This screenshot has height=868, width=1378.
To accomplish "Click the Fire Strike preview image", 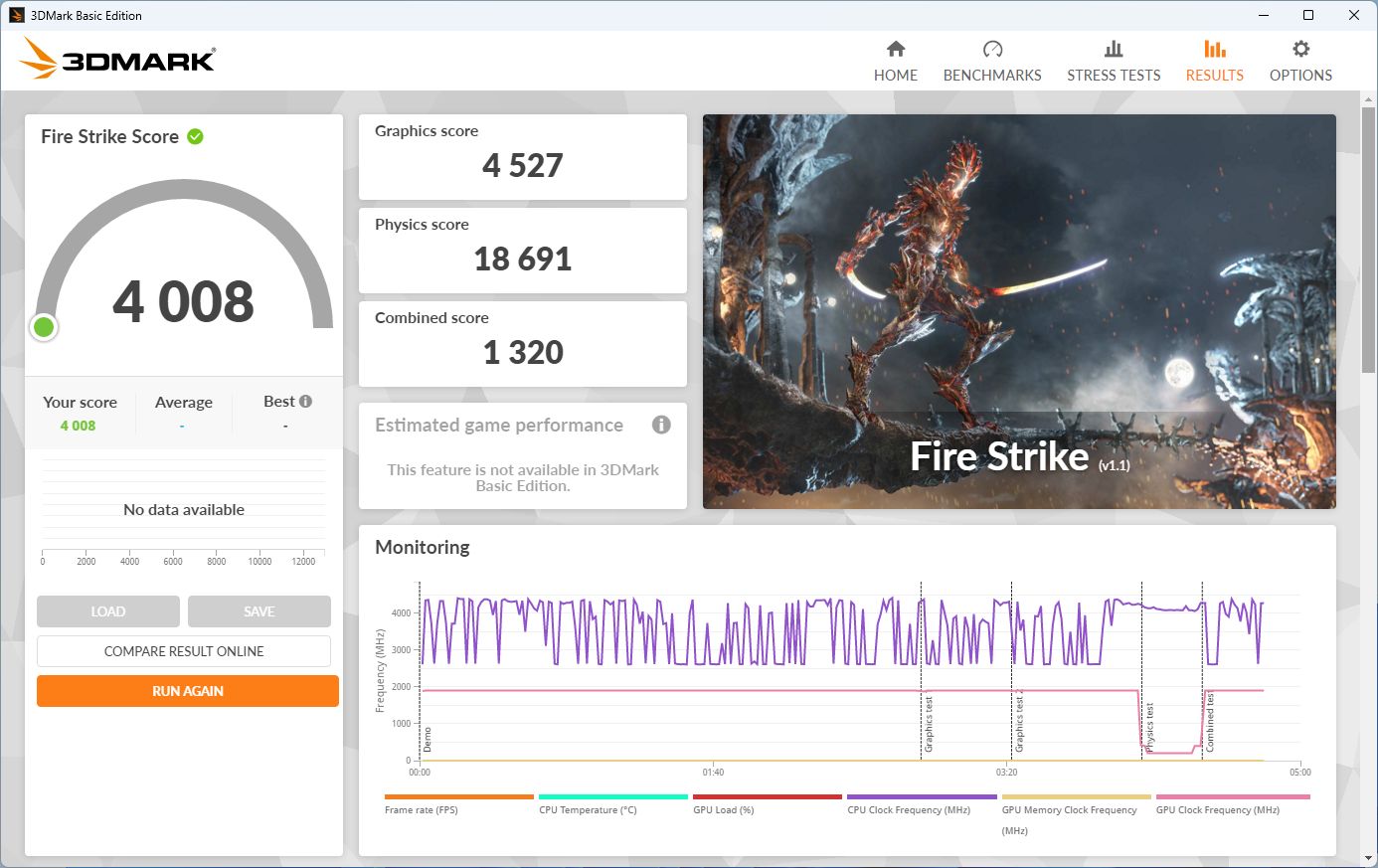I will pos(1019,311).
